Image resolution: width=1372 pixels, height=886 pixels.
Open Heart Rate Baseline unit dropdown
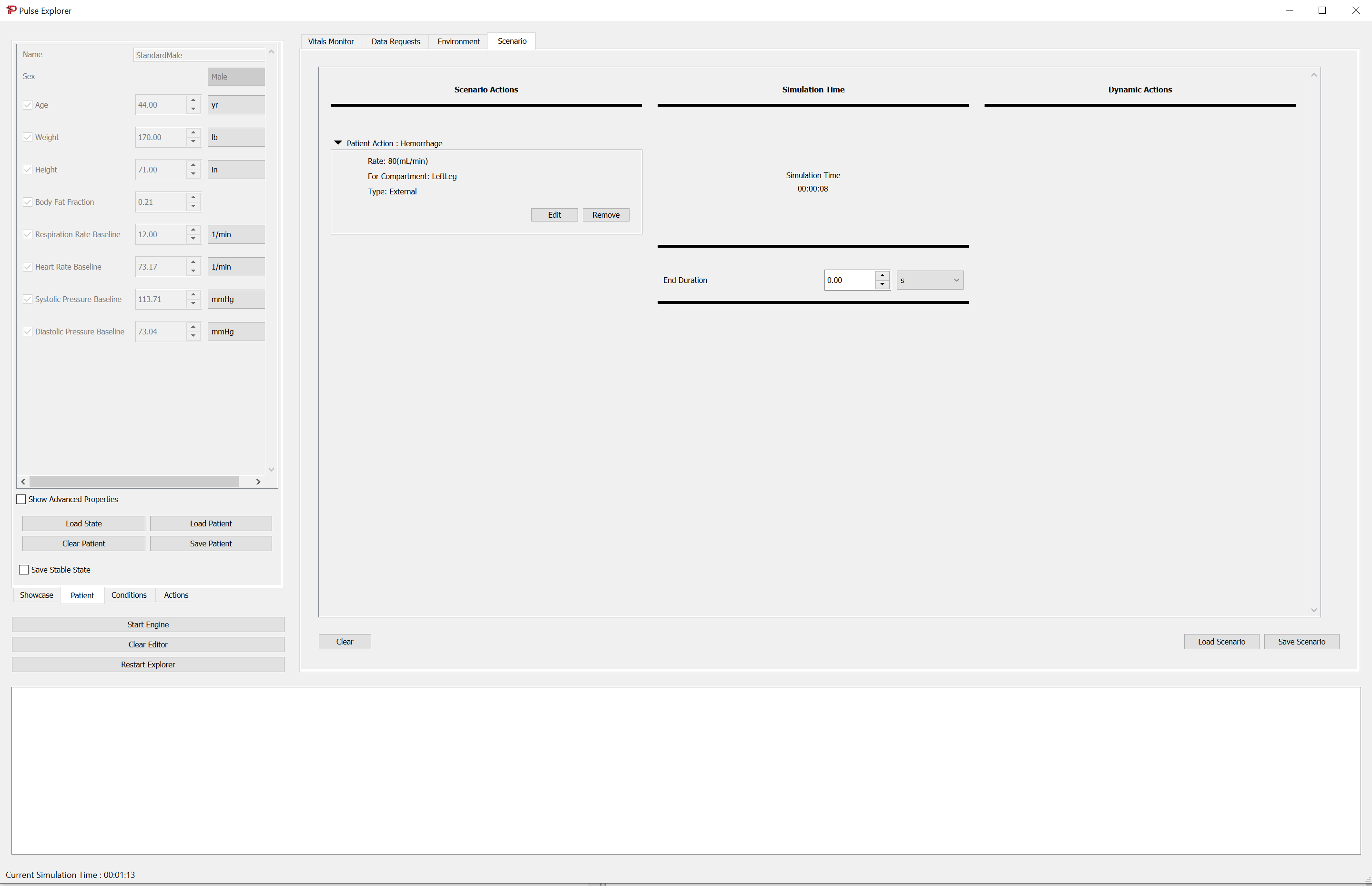[x=236, y=266]
